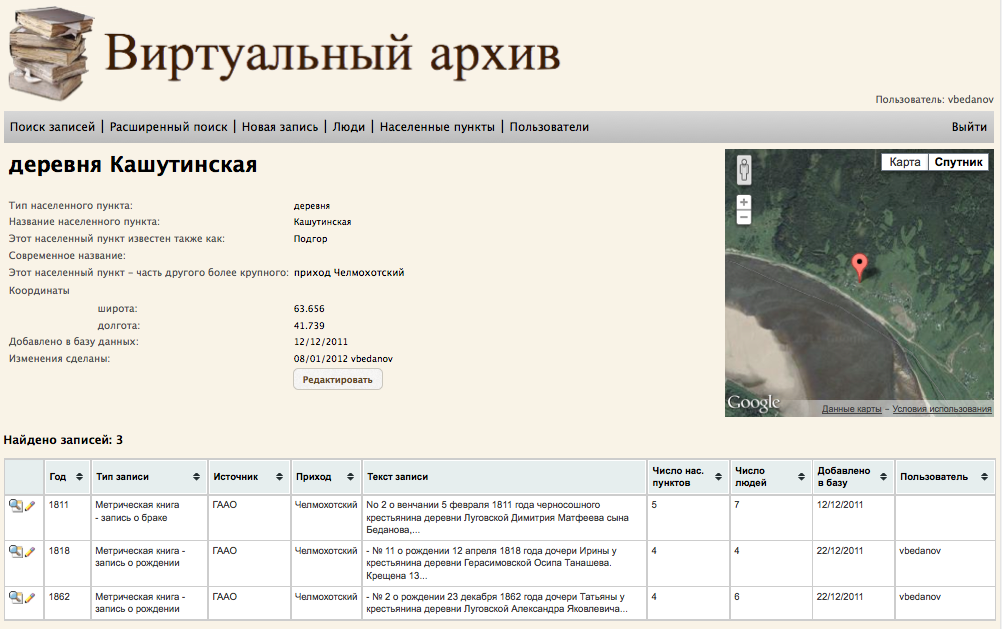Sort table by Год column arrows
This screenshot has height=629, width=1002.
pyautogui.click(x=79, y=477)
